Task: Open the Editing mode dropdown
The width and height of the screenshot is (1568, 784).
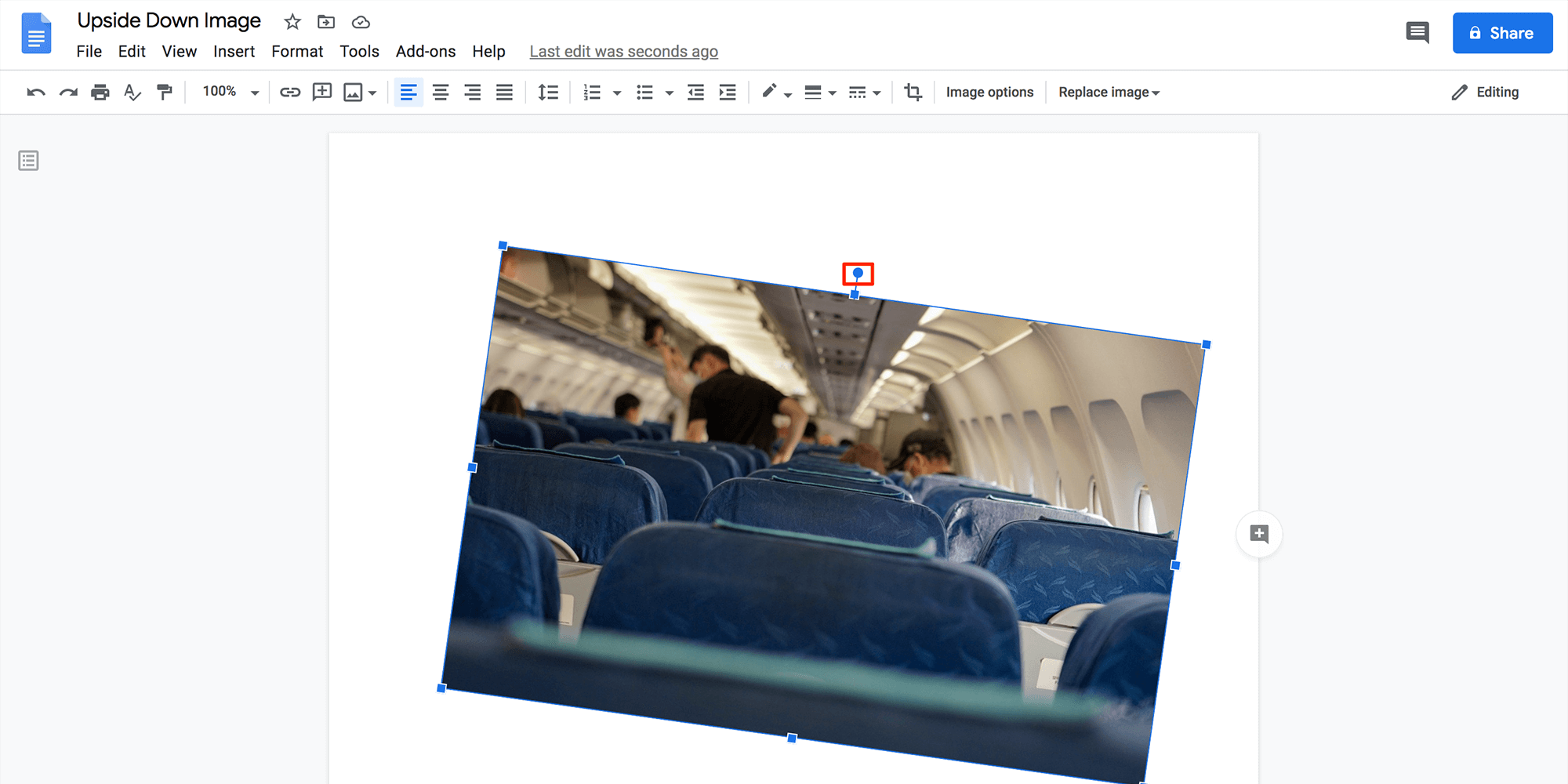Action: [x=1486, y=92]
